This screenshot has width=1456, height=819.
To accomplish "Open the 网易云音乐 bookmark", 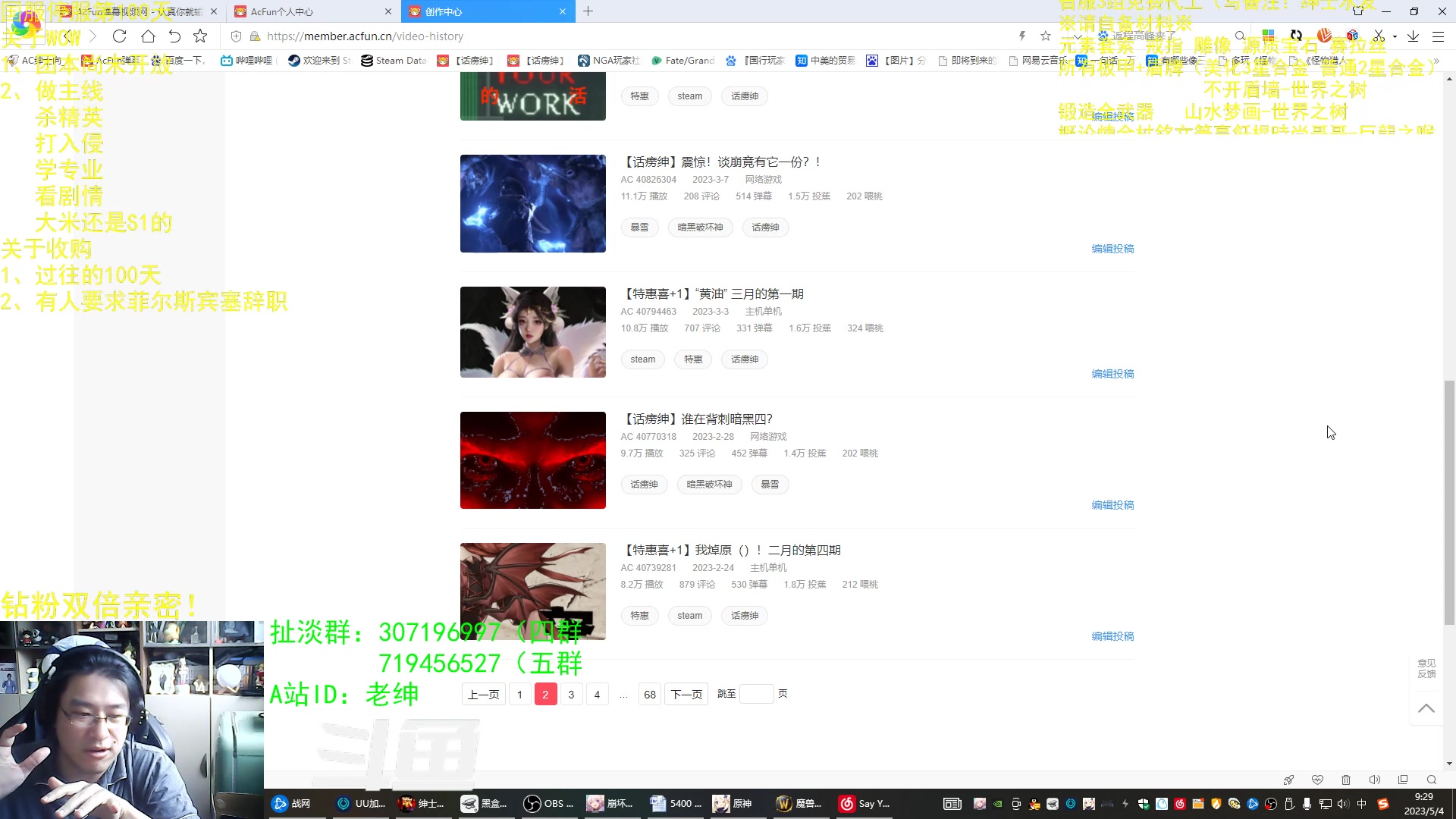I will click(x=1037, y=61).
